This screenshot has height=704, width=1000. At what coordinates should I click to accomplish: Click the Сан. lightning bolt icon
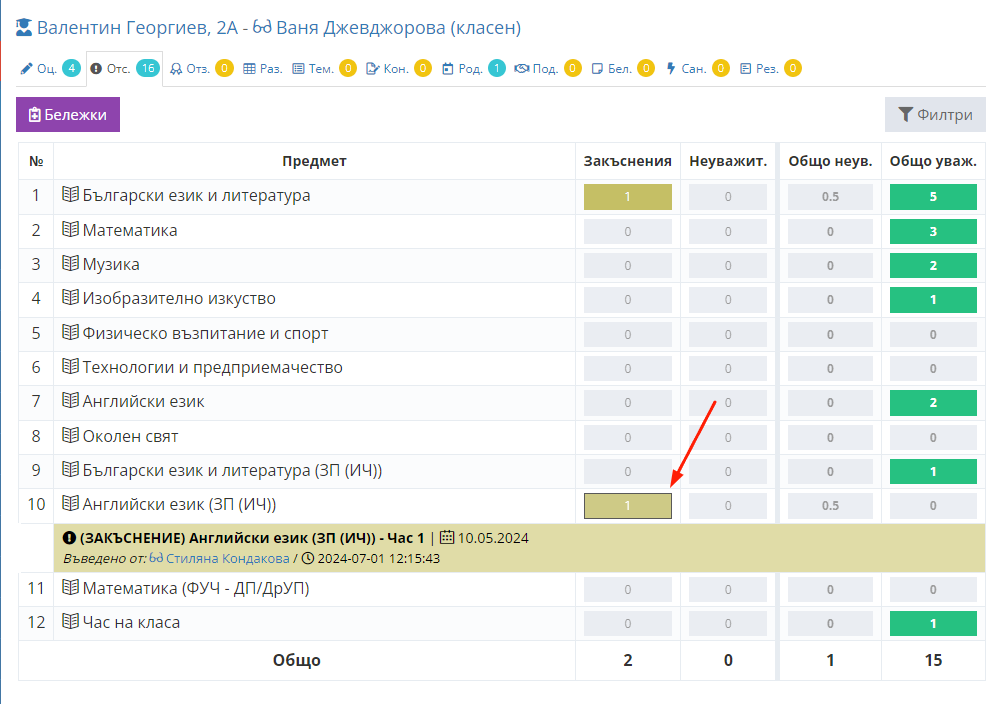tap(670, 69)
